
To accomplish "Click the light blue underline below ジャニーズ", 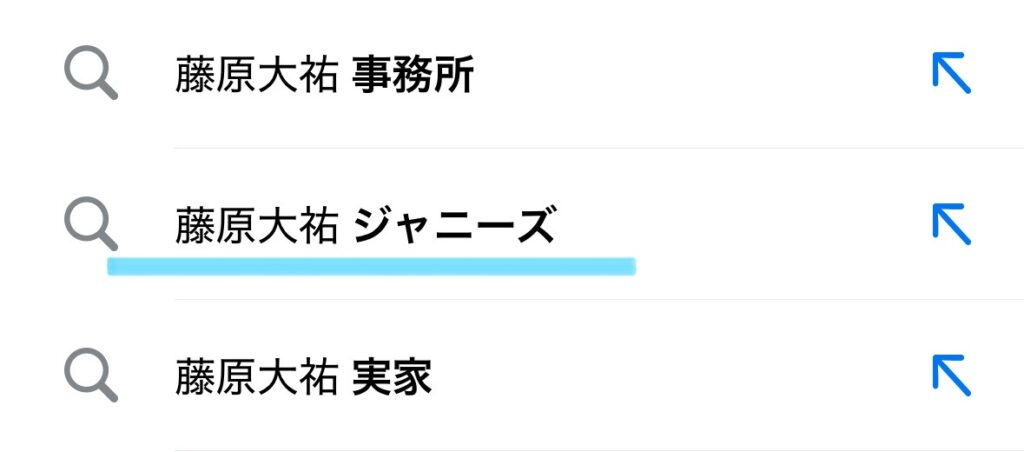I will pos(372,266).
